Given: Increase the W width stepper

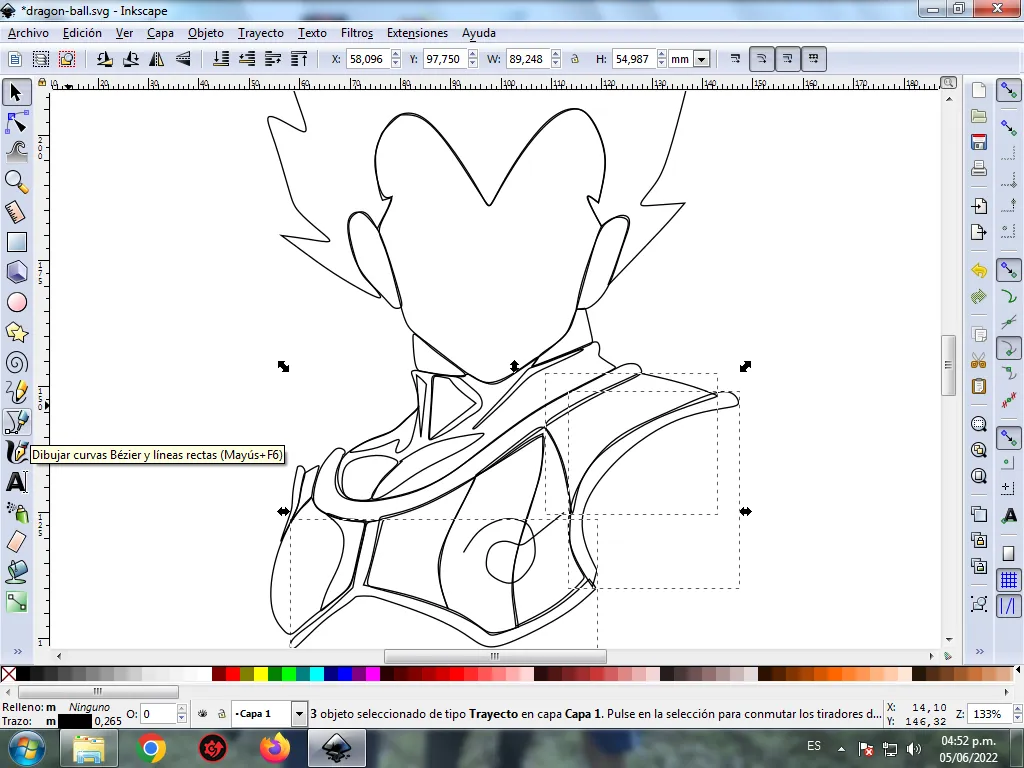Looking at the screenshot, I should [556, 55].
